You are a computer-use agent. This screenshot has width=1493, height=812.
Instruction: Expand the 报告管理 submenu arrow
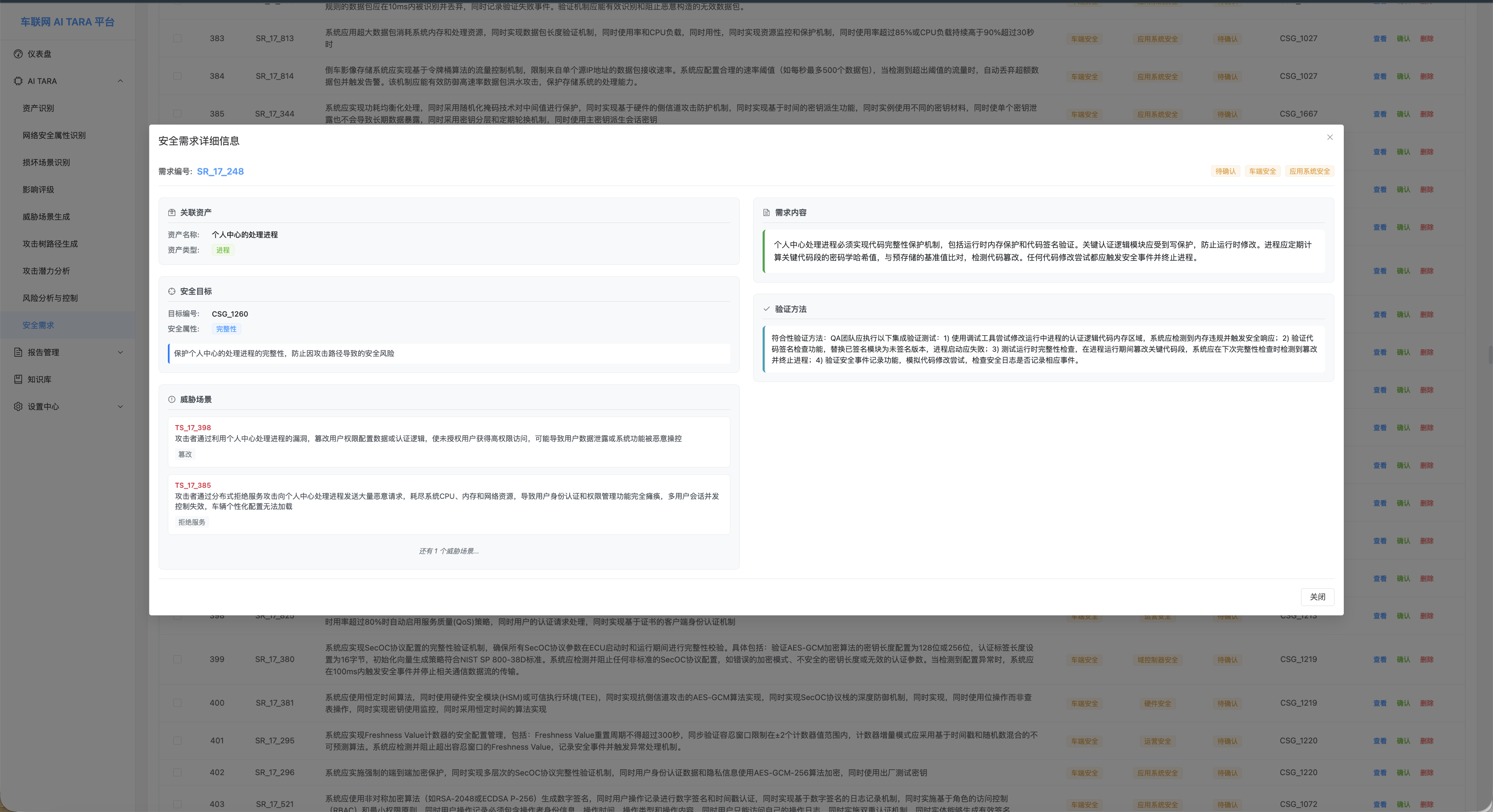pyautogui.click(x=120, y=352)
